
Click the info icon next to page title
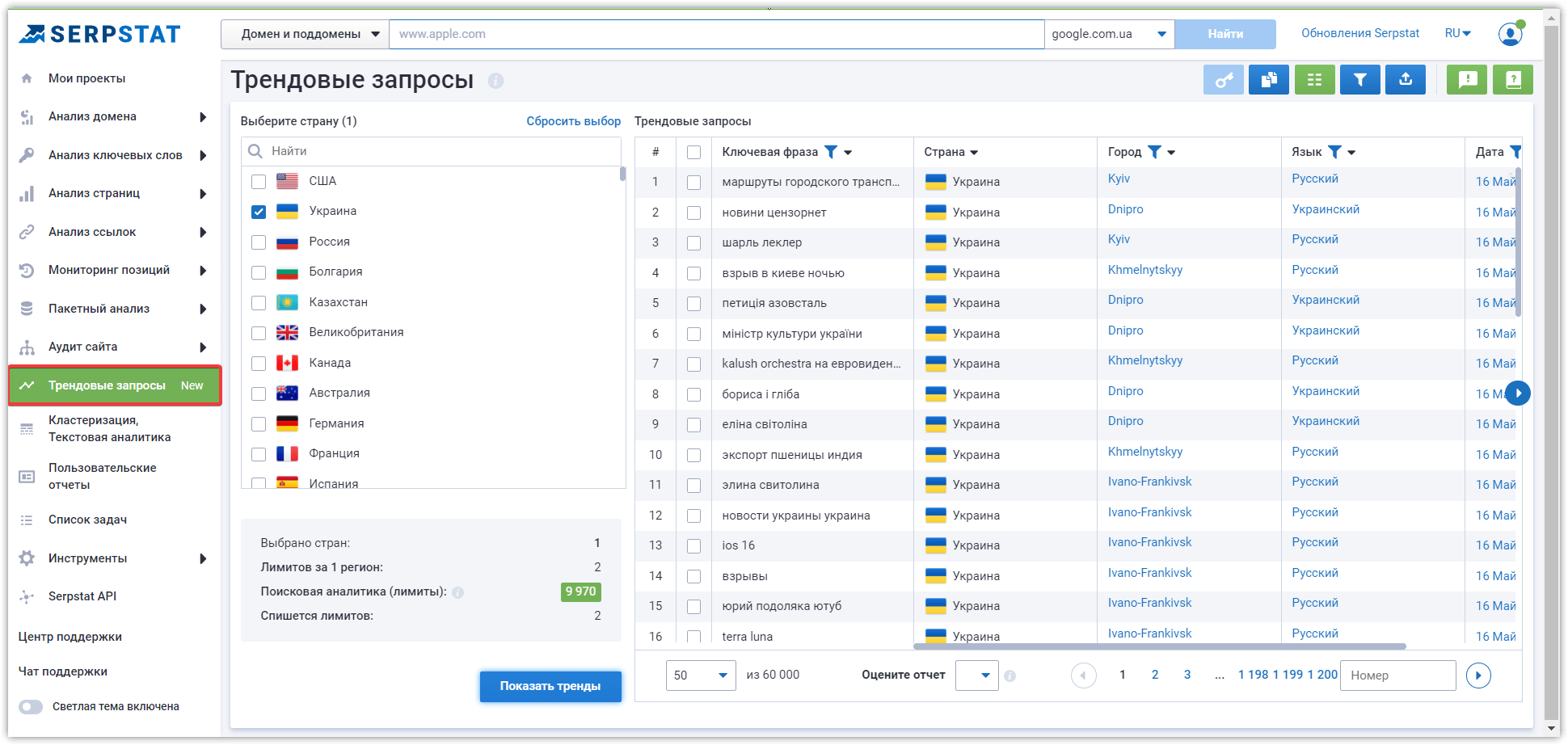click(495, 81)
